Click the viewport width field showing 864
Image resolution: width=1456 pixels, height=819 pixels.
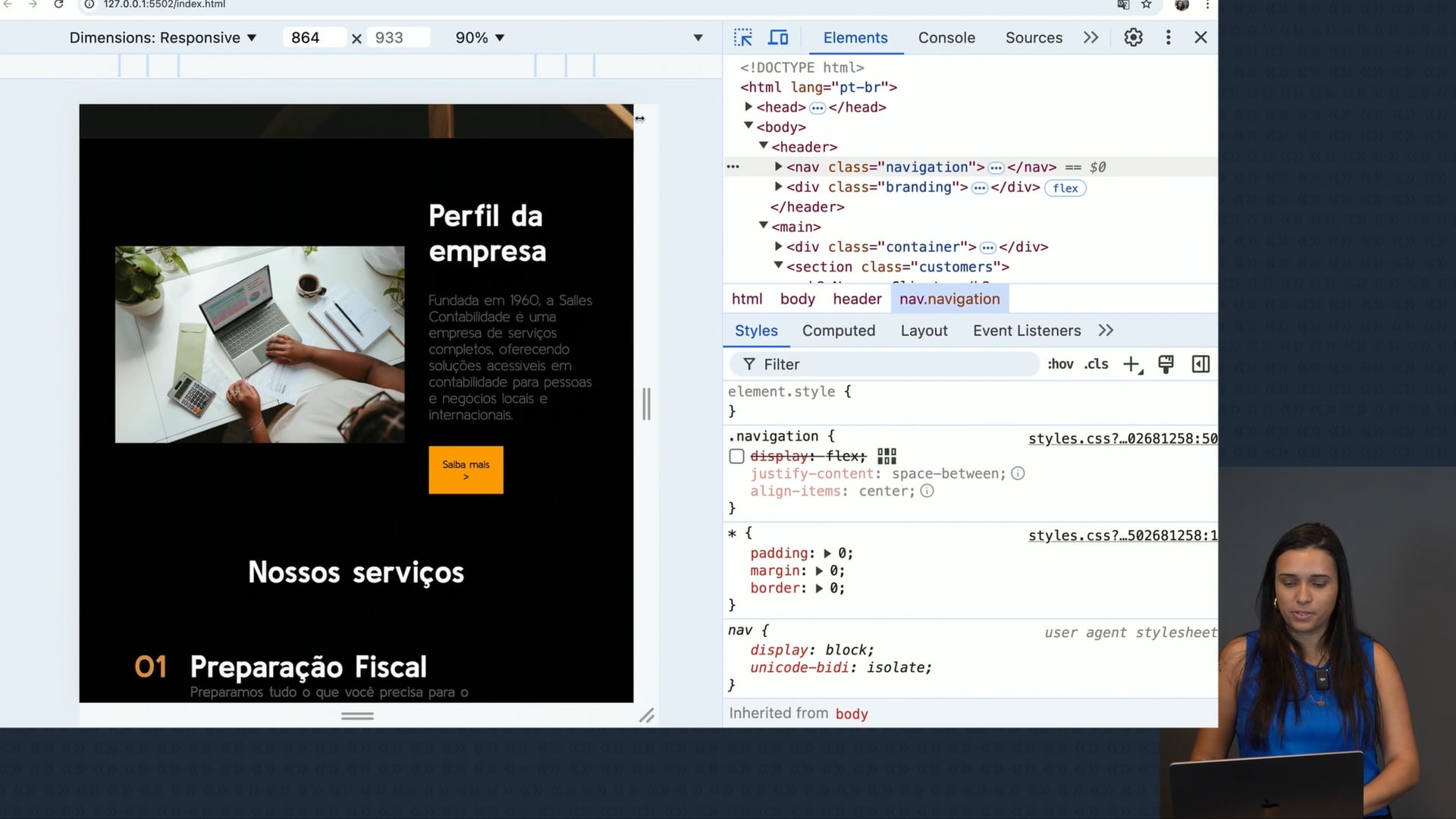coord(313,38)
